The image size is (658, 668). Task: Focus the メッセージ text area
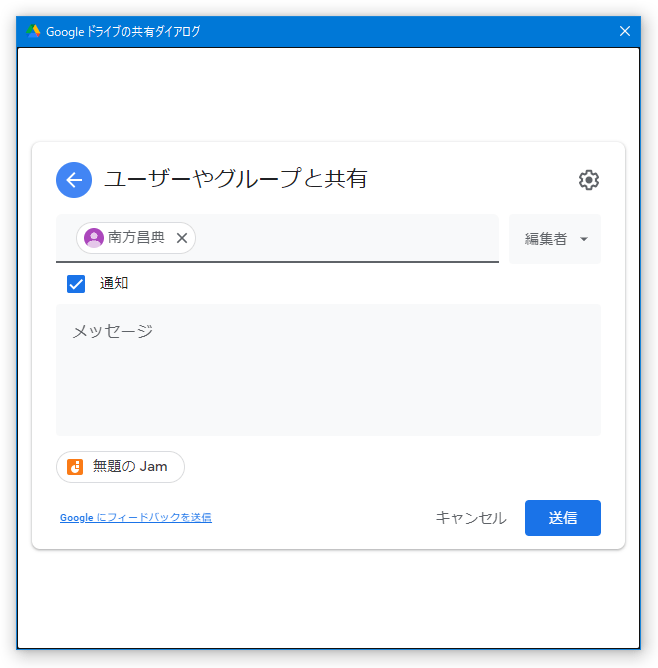coord(328,370)
